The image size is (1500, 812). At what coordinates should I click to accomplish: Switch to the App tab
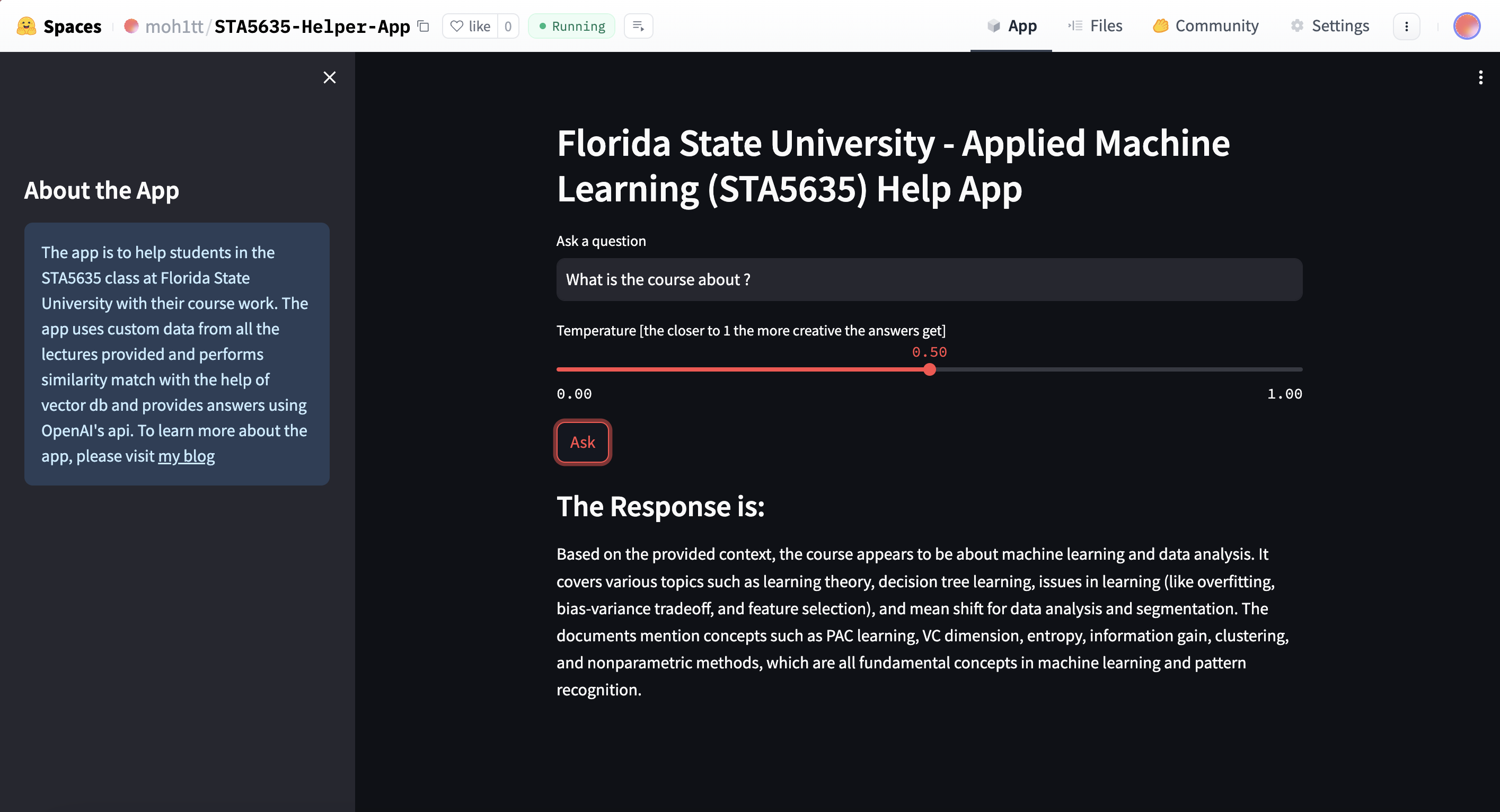1011,26
